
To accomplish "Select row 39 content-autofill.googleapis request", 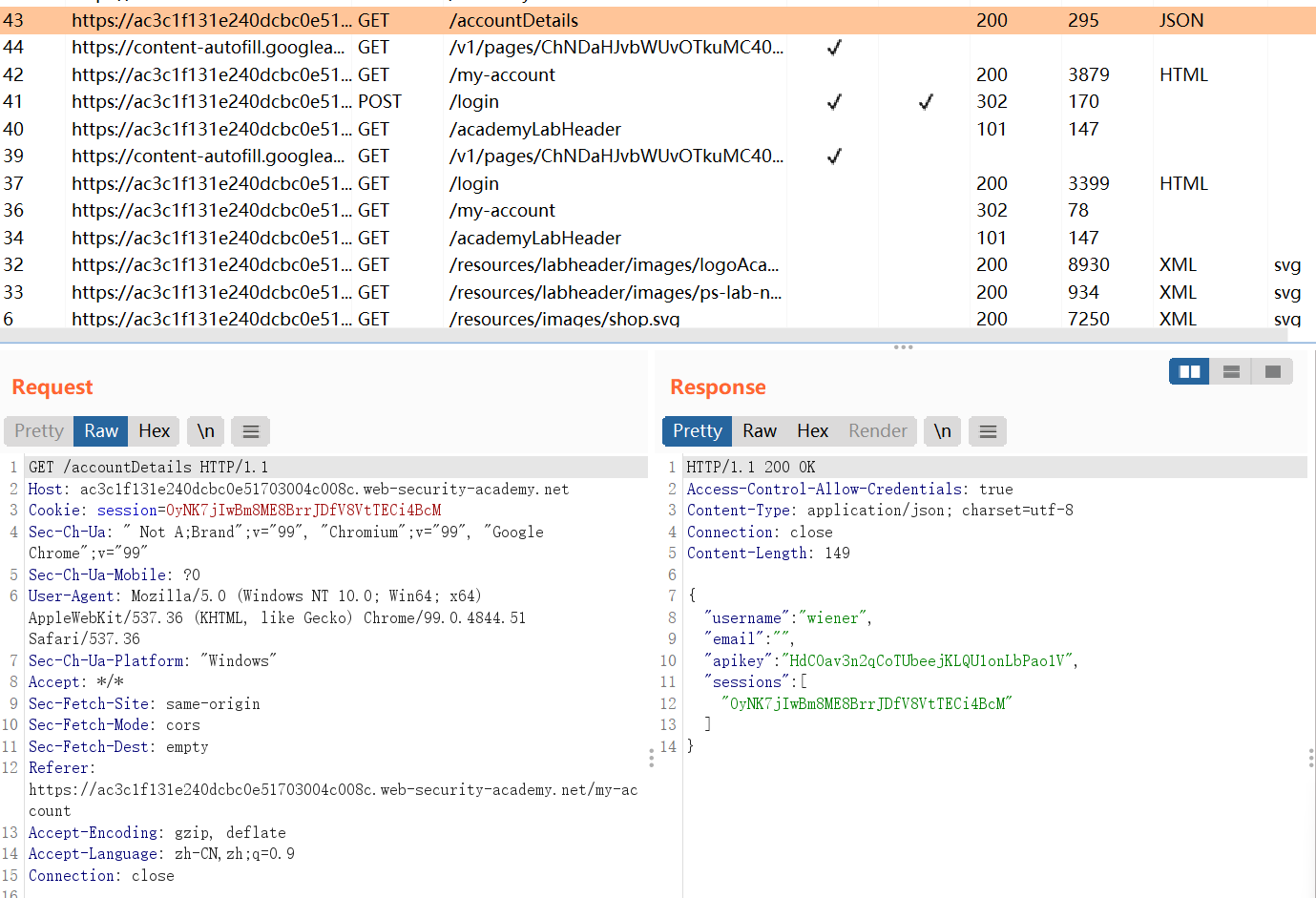I will [x=658, y=156].
